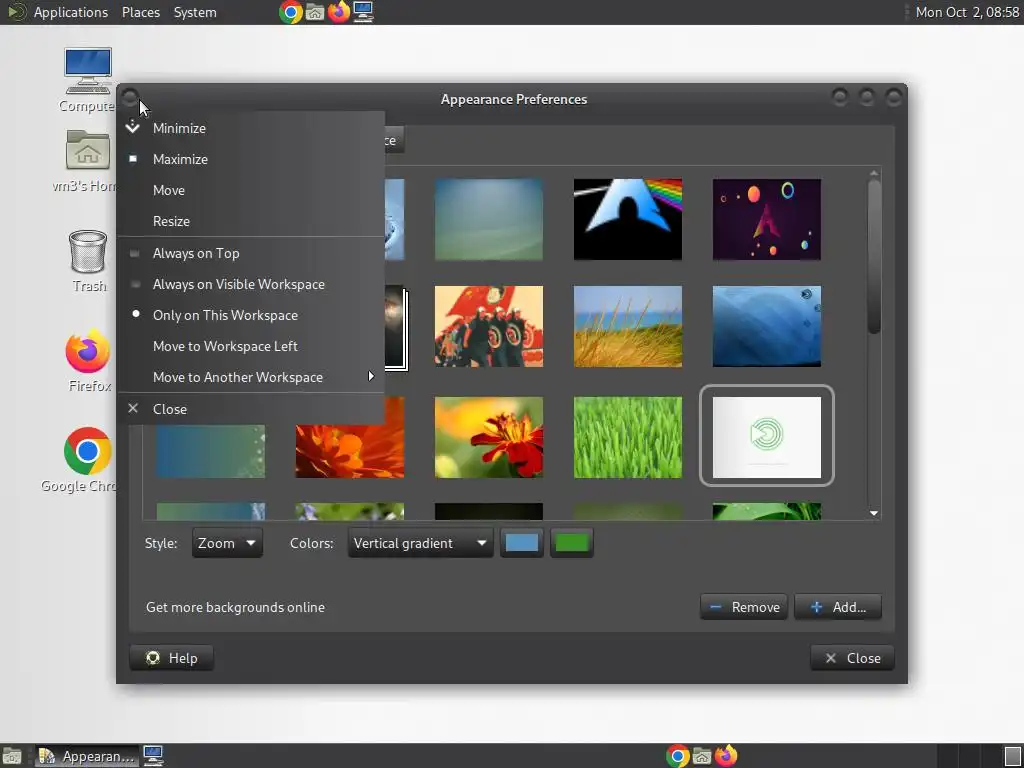Screen dimensions: 1024x768
Task: Open the Colors Vertical gradient dropdown
Action: coord(420,543)
